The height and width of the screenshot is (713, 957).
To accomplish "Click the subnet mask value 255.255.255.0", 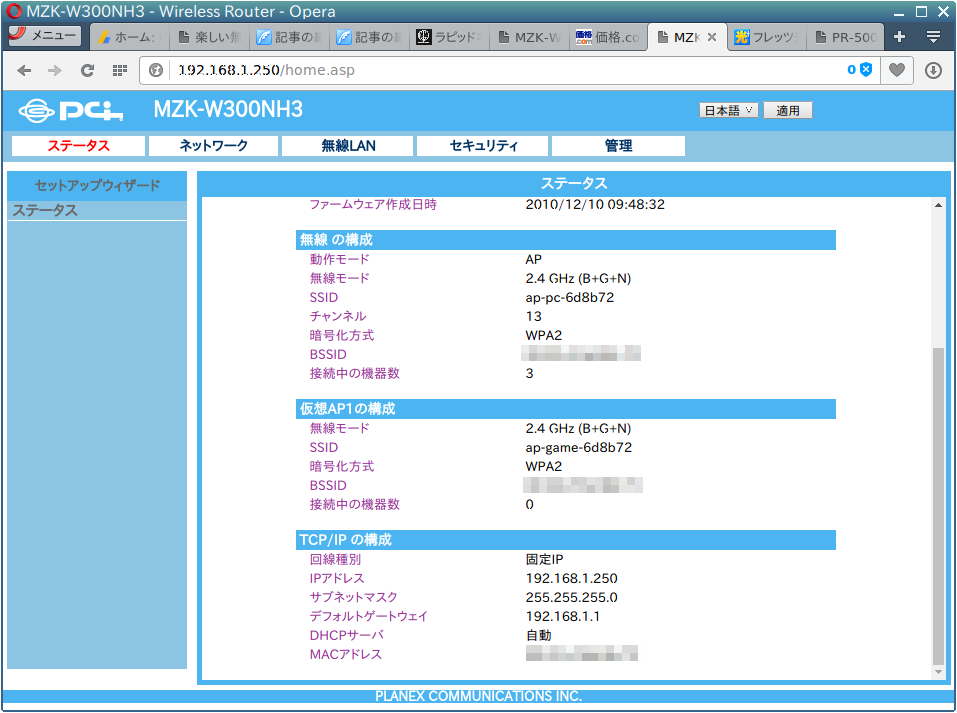I will (x=571, y=598).
